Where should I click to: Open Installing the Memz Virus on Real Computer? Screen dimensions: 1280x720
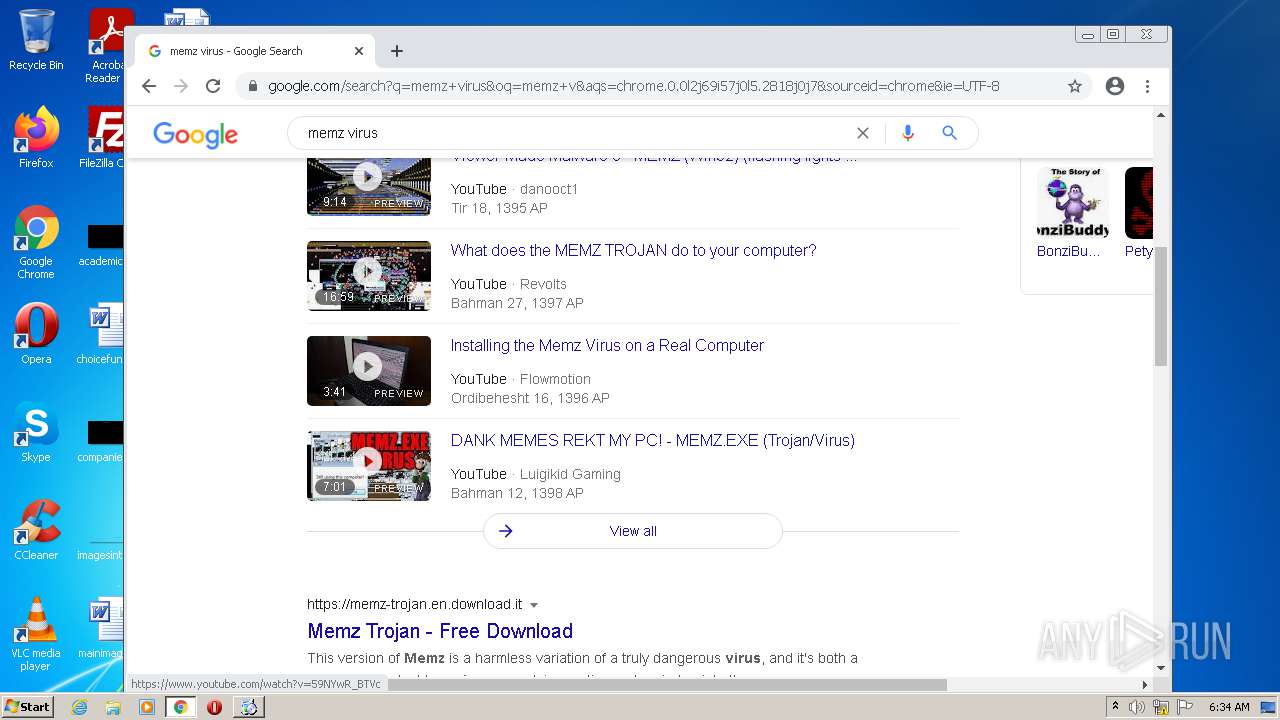[607, 345]
